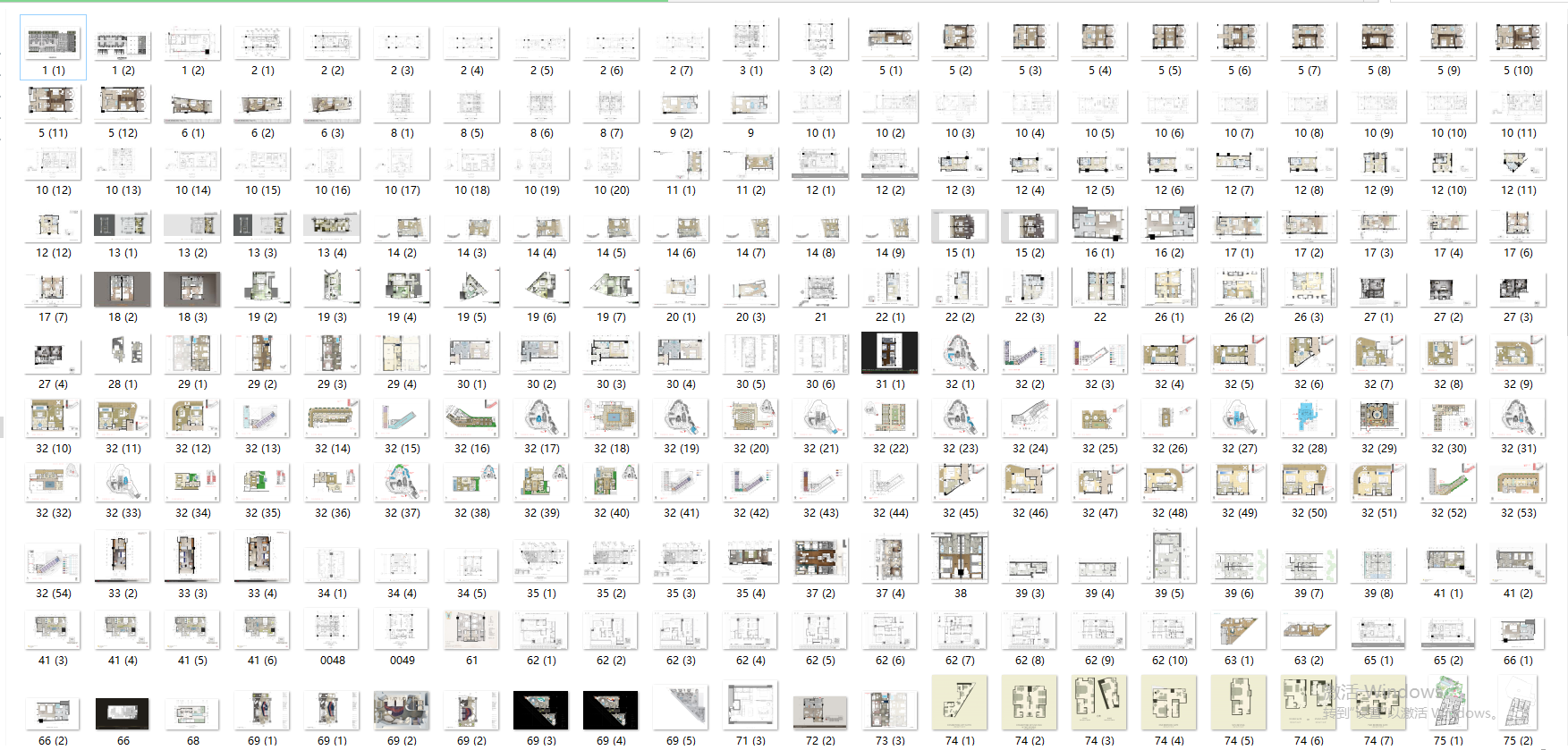
Task: Pick the 13 (1) dark plan thumbnail
Action: (x=123, y=226)
